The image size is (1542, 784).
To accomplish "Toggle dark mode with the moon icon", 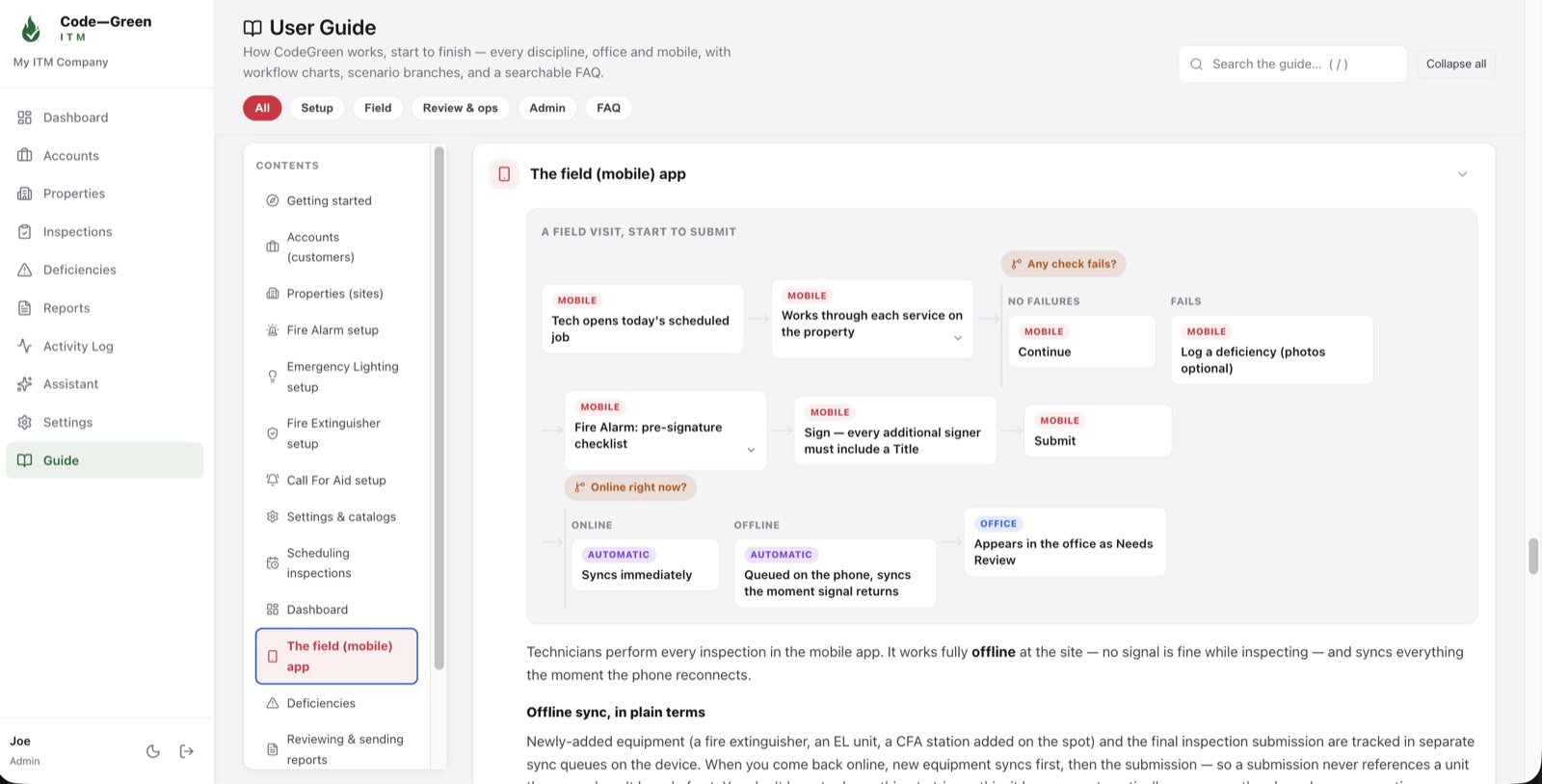I will pyautogui.click(x=153, y=751).
